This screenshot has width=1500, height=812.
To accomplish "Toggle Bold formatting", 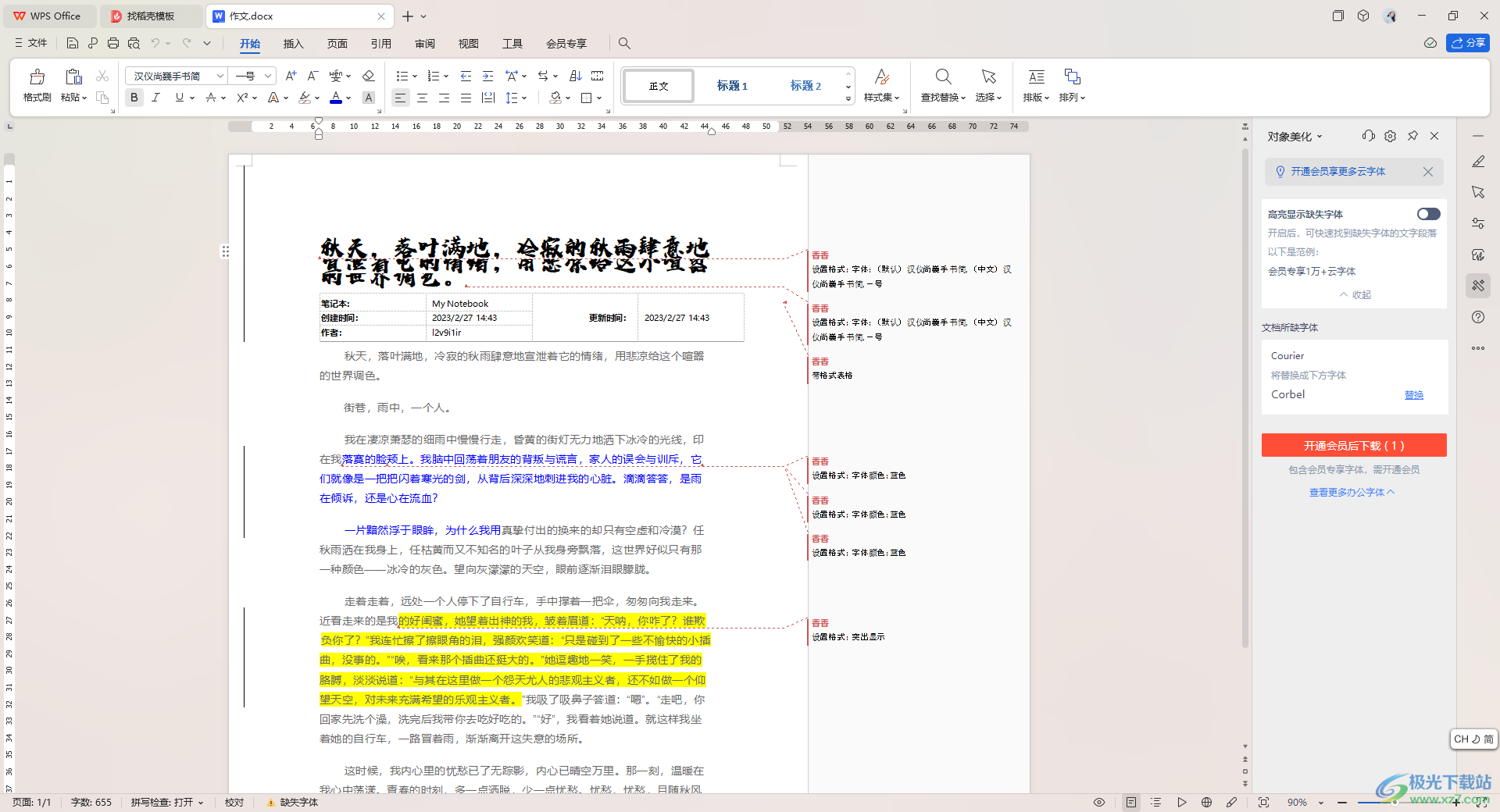I will coord(134,98).
